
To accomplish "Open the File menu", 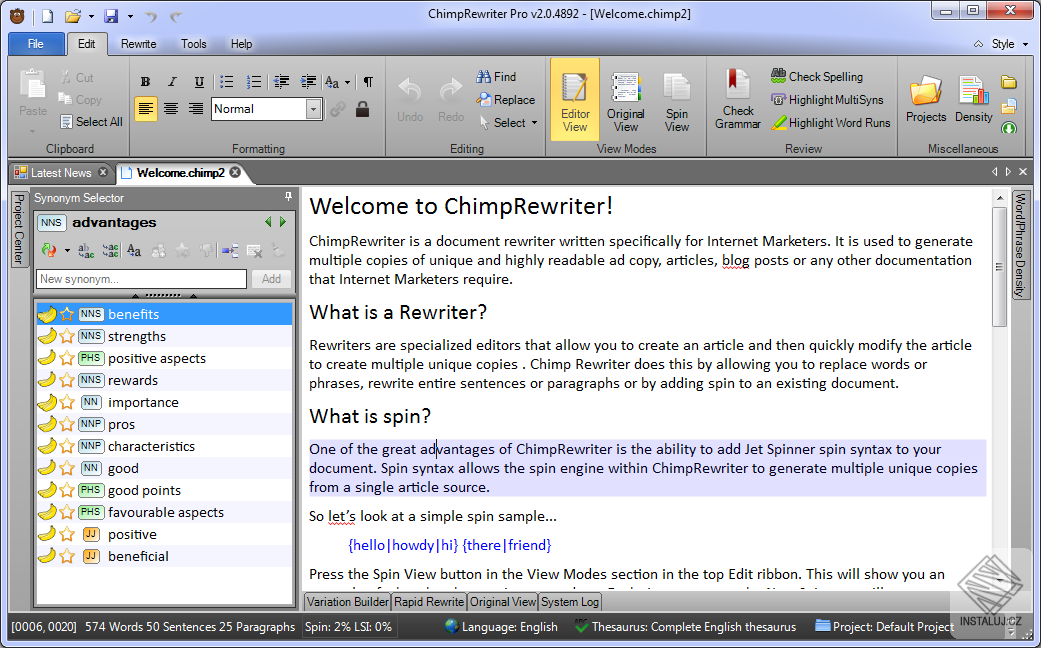I will pyautogui.click(x=36, y=44).
